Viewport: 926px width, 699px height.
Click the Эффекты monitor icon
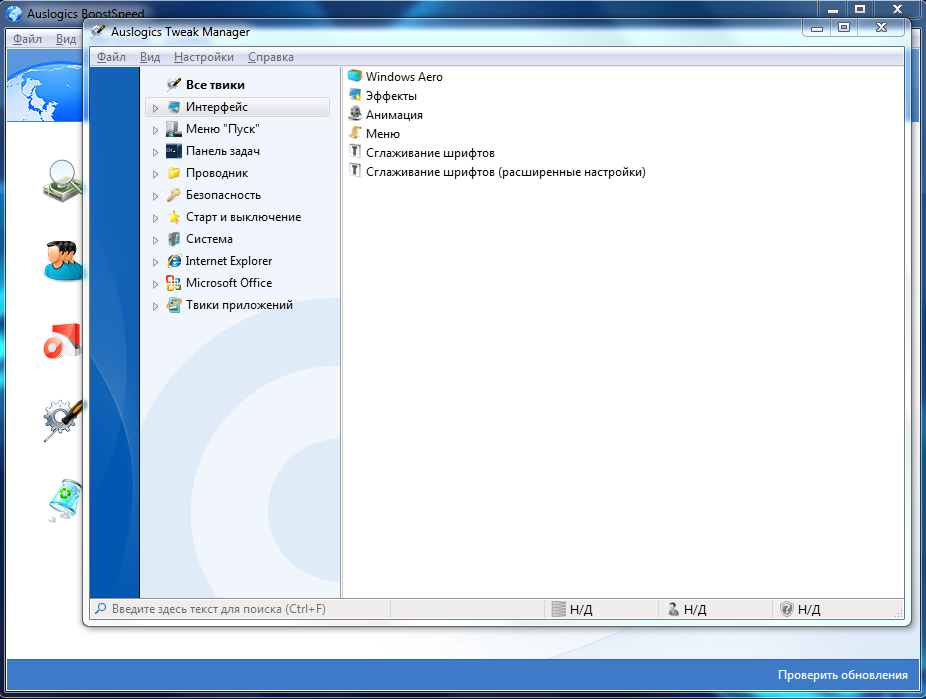point(354,95)
